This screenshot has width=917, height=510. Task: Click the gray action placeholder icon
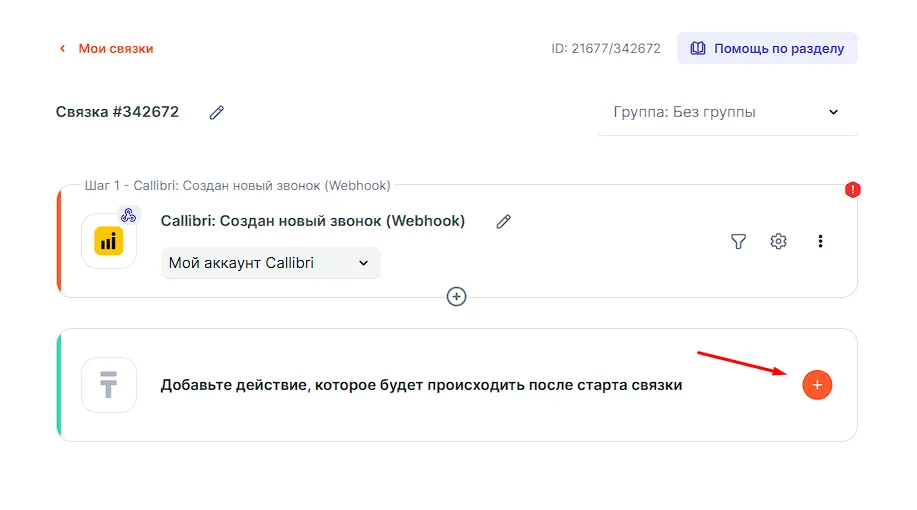click(109, 384)
